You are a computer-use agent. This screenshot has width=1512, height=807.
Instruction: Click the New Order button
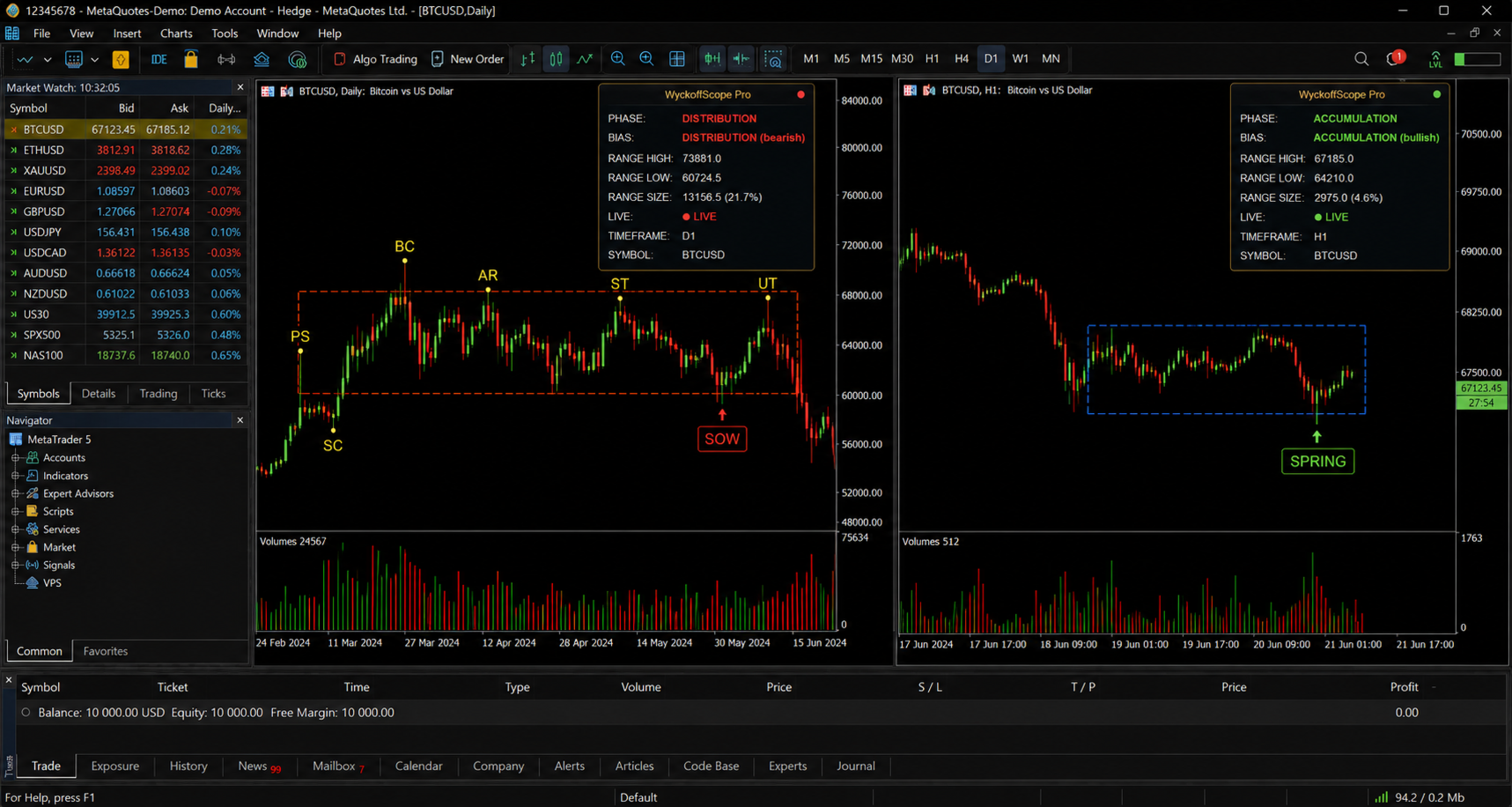pyautogui.click(x=468, y=59)
